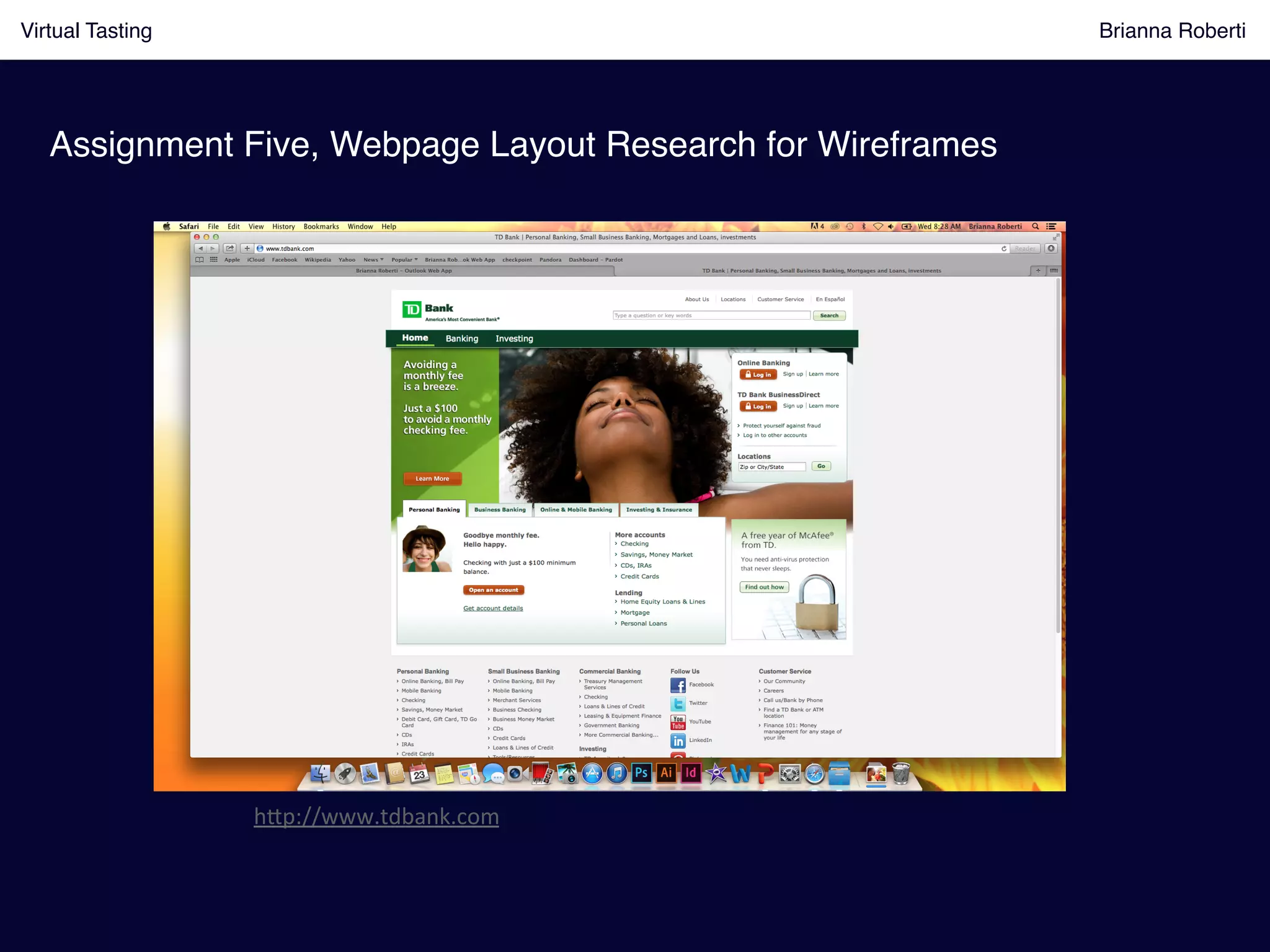The width and height of the screenshot is (1270, 952).
Task: Open the Protect yourself against fraud link
Action: [x=781, y=426]
